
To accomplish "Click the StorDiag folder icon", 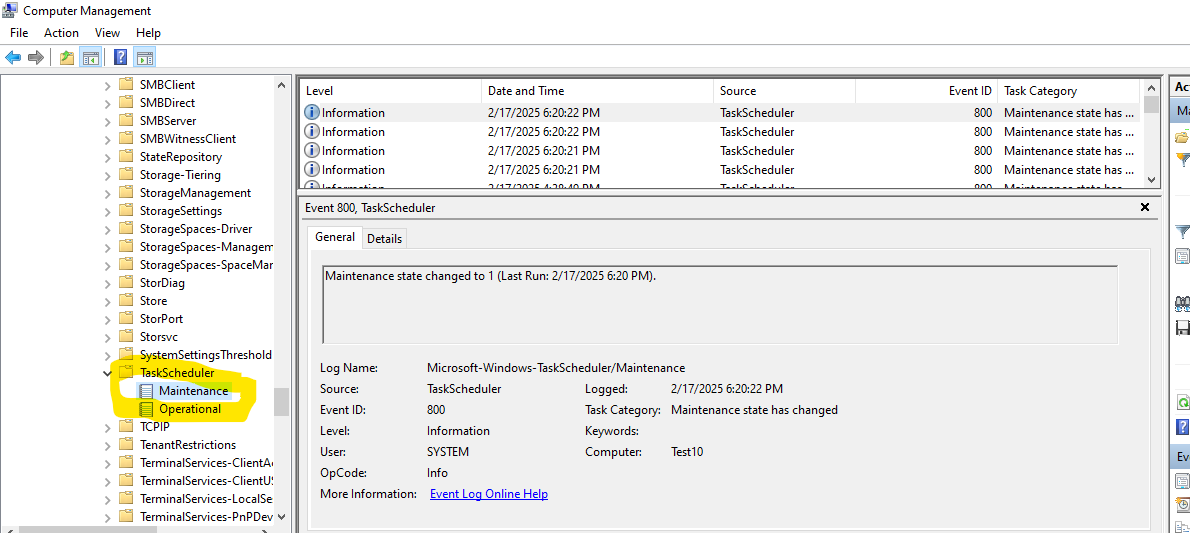I will [x=126, y=282].
